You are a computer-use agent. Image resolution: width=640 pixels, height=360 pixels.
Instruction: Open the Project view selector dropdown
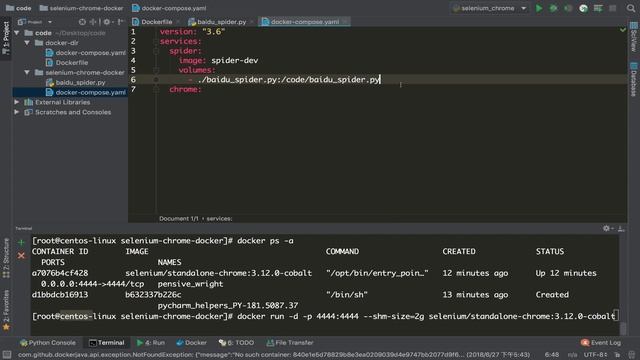coord(35,22)
